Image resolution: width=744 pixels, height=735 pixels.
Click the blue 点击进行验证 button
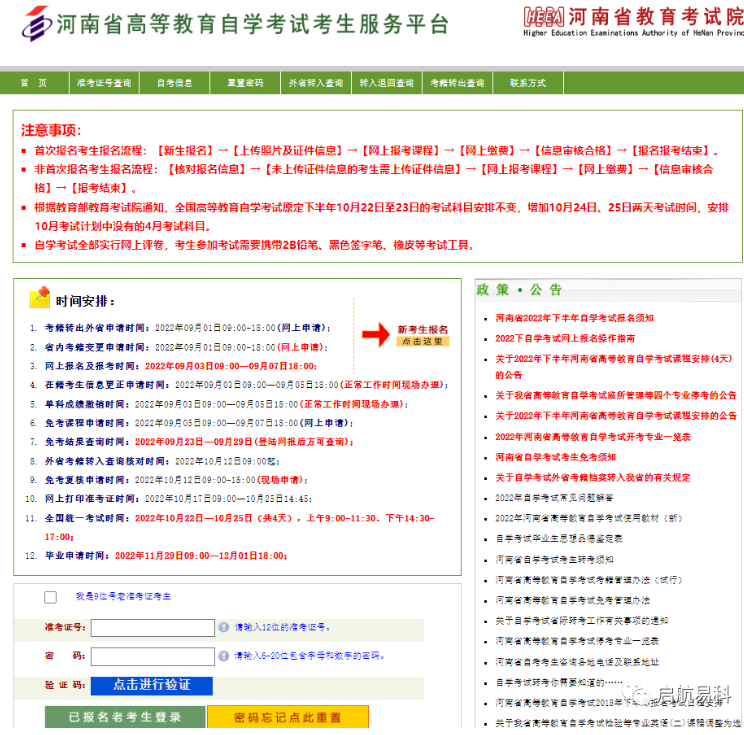[x=152, y=685]
